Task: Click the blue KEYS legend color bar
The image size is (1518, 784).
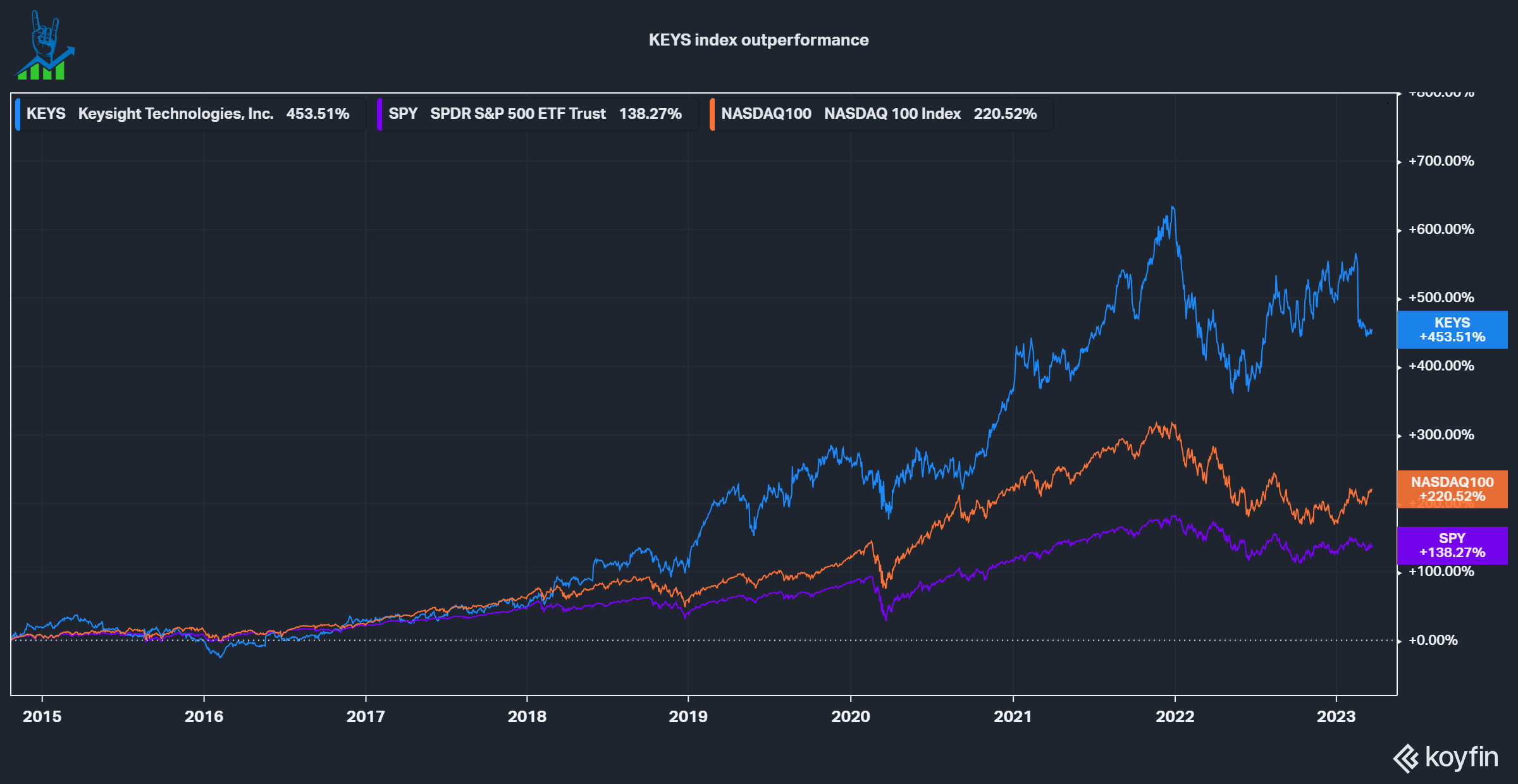Action: [x=18, y=114]
